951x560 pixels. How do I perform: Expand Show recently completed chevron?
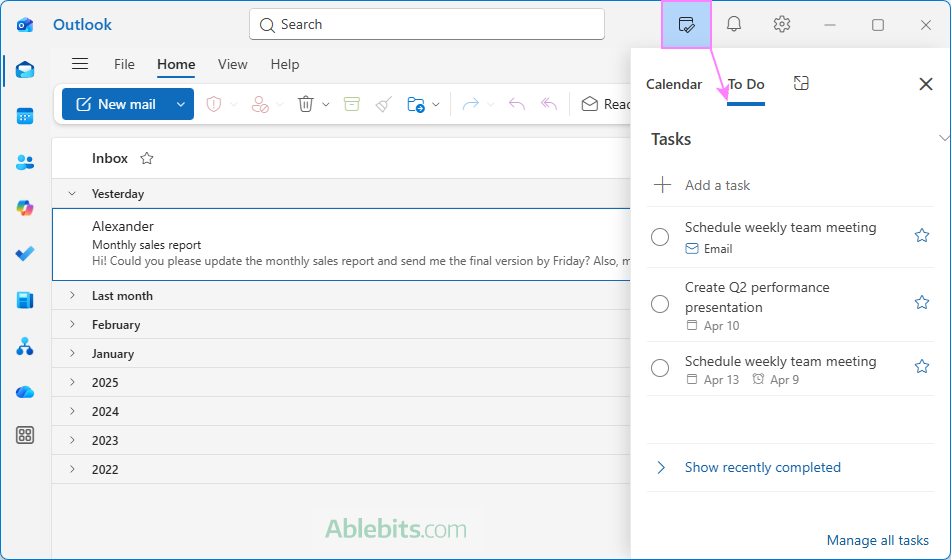tap(661, 467)
